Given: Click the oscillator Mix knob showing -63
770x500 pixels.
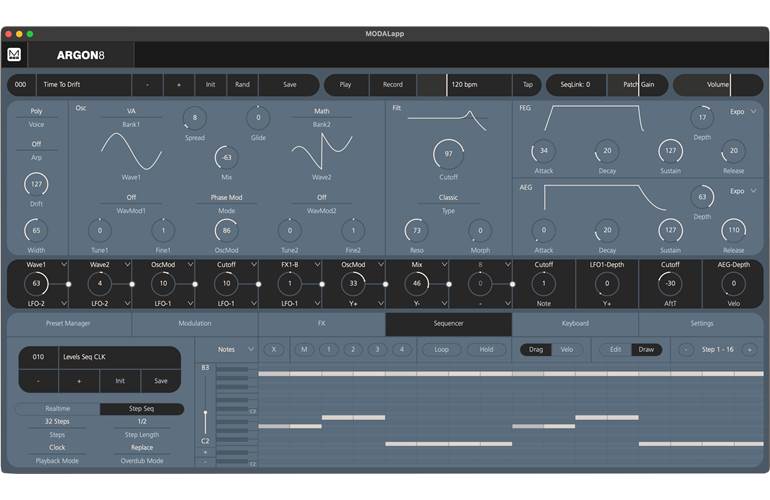Looking at the screenshot, I should click(x=226, y=158).
